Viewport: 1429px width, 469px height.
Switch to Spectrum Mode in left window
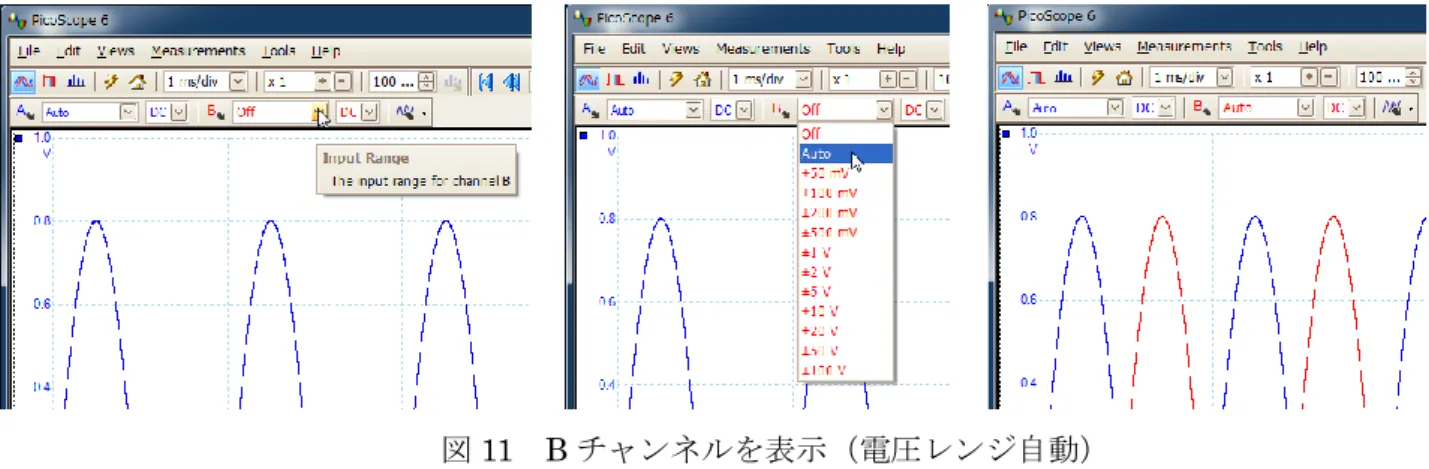[76, 82]
